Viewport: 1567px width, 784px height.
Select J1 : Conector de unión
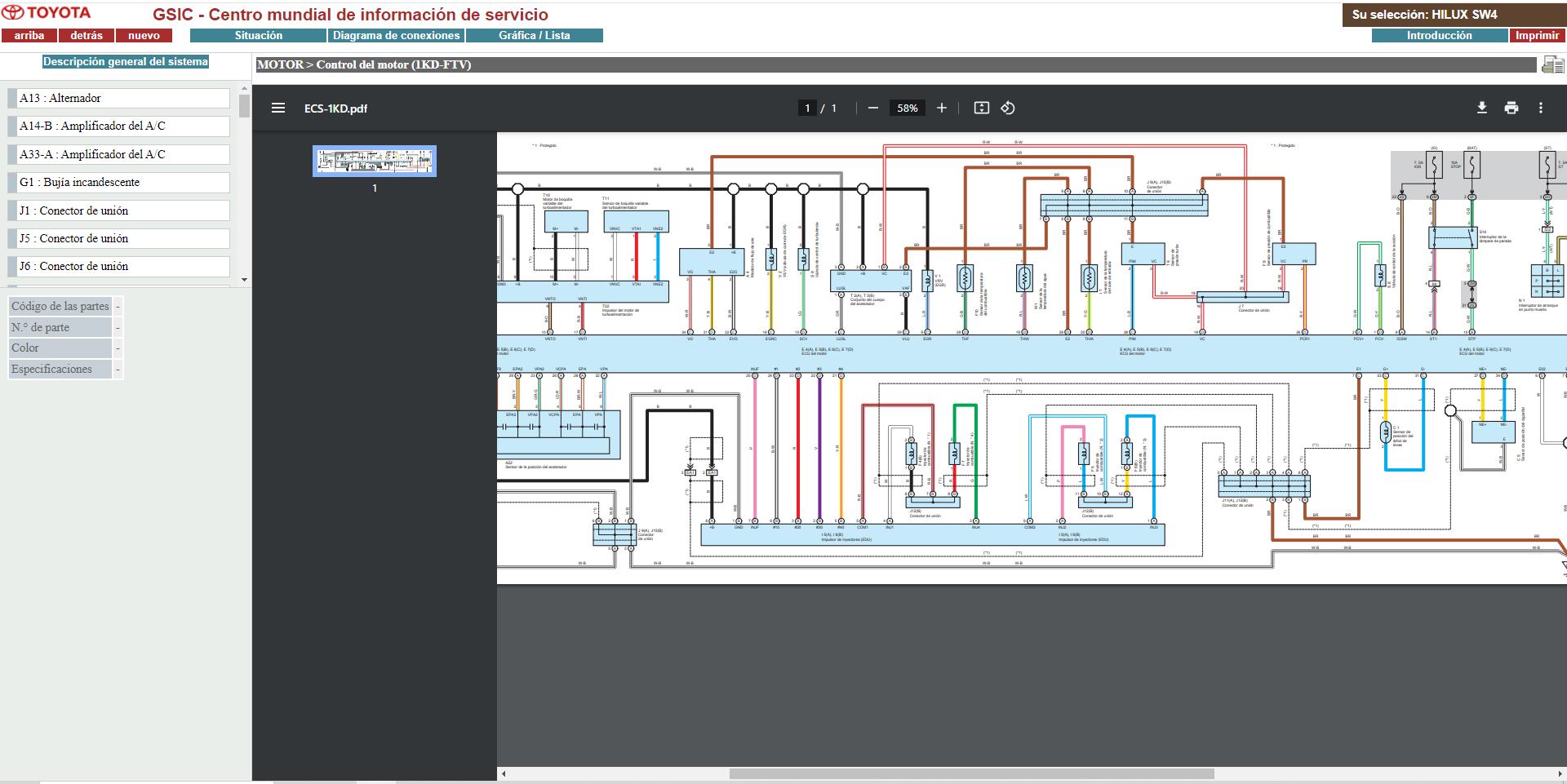pos(119,210)
